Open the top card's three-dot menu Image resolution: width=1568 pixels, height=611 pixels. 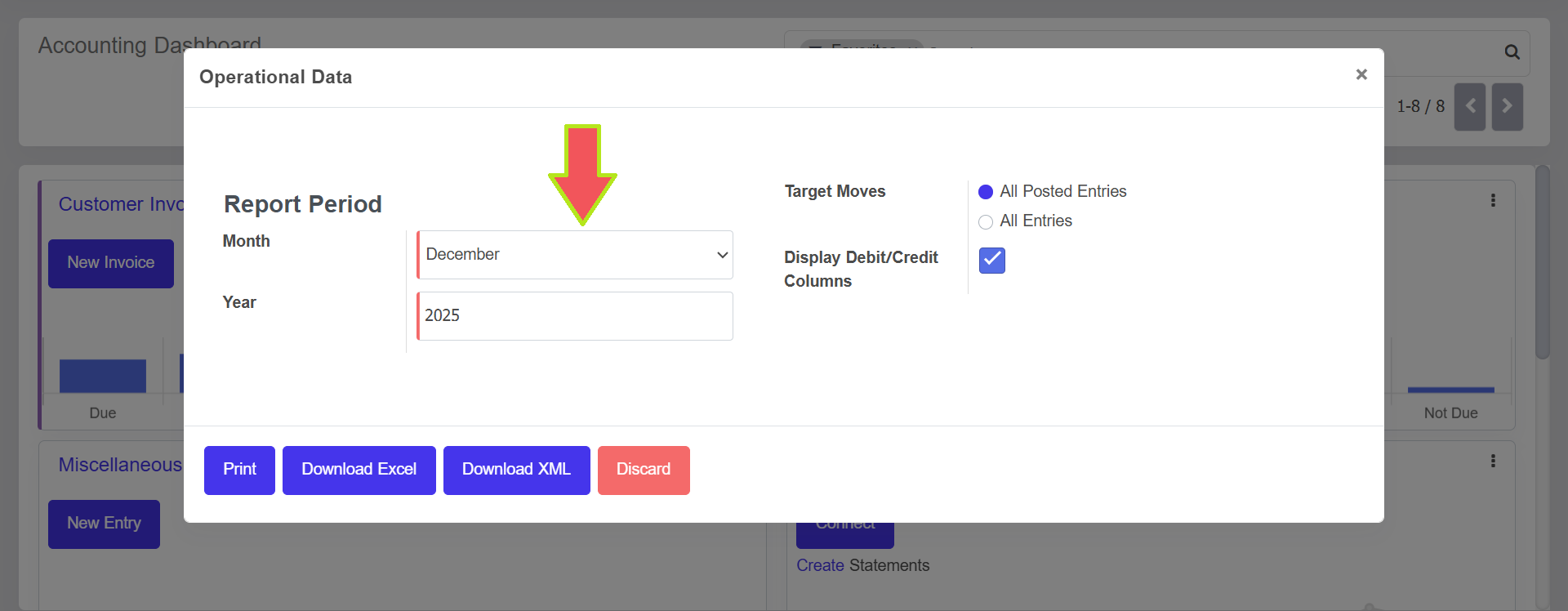click(1493, 200)
